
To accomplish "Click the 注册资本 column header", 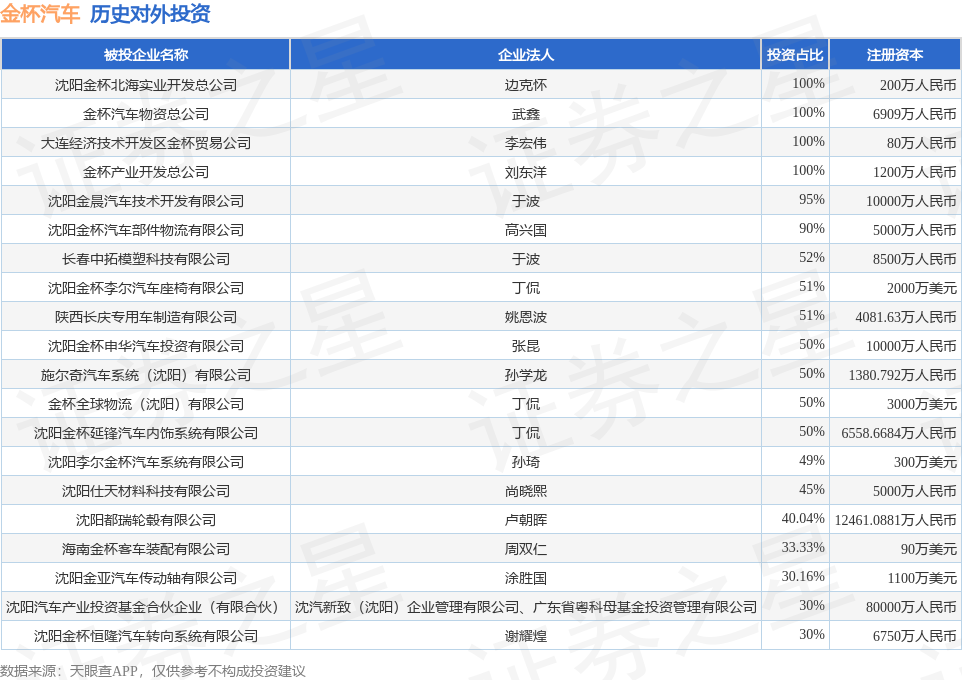I will pyautogui.click(x=895, y=55).
